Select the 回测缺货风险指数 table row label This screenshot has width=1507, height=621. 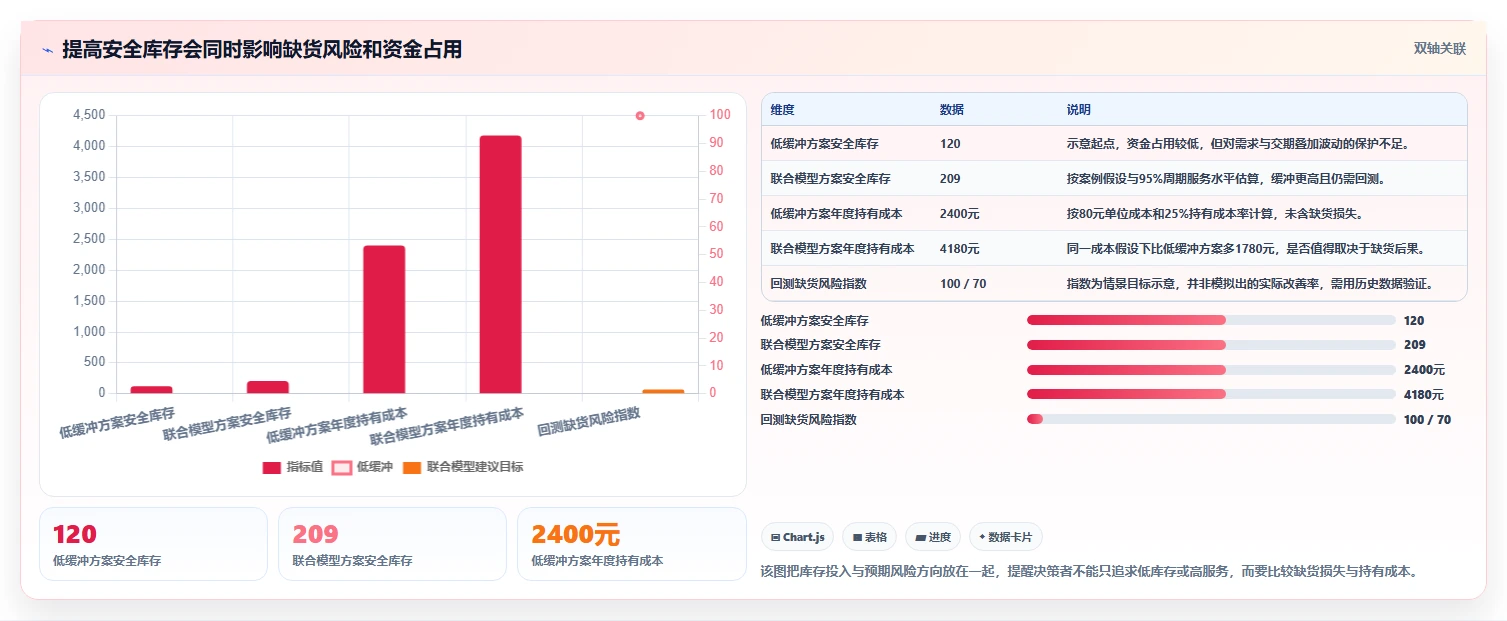coord(818,284)
